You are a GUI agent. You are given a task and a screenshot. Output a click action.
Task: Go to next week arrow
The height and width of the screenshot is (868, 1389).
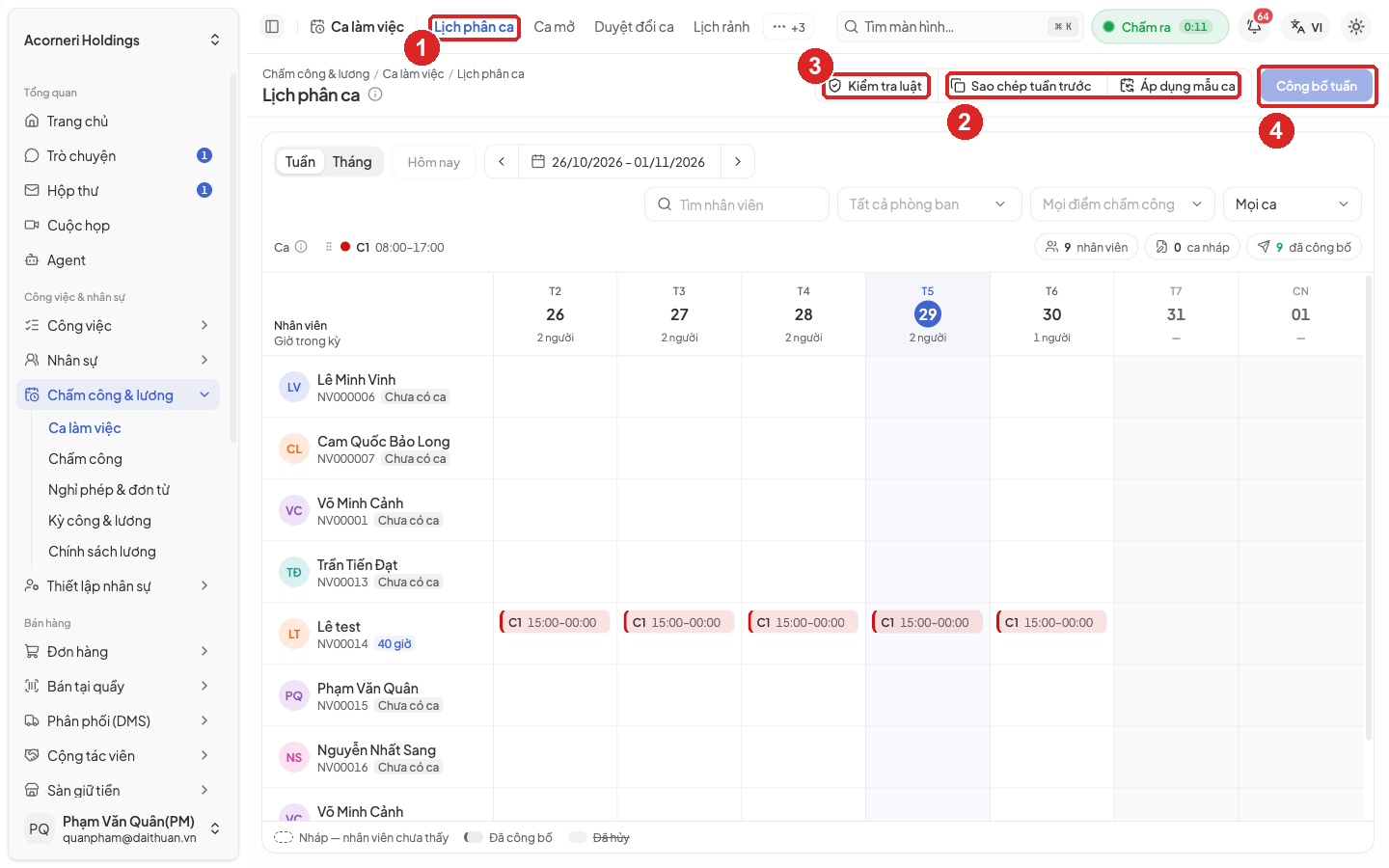pos(738,162)
